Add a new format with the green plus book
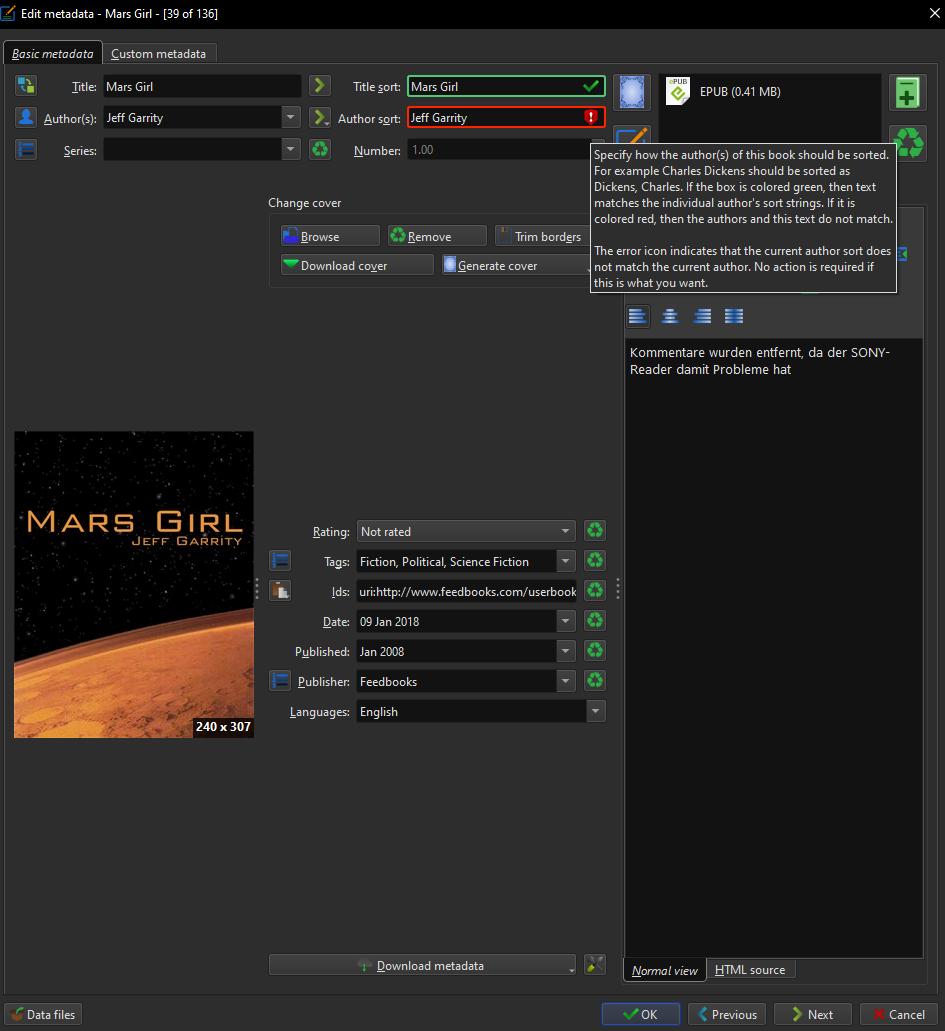 point(908,92)
